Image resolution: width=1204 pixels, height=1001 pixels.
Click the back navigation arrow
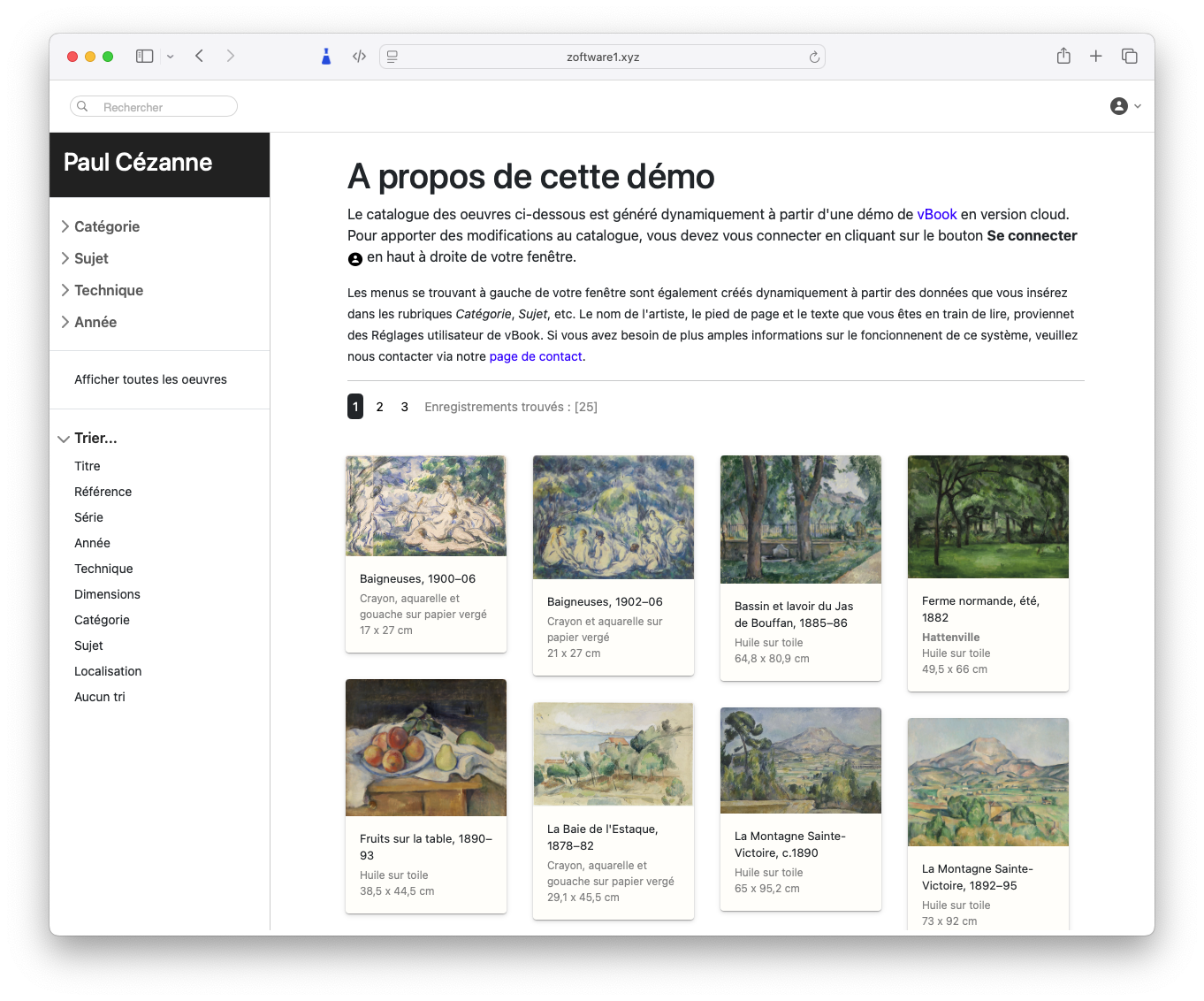(x=199, y=56)
